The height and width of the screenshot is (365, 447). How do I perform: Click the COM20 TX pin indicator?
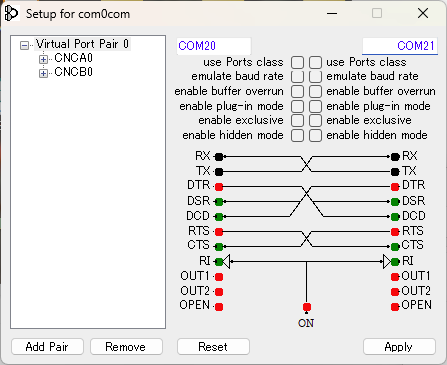pyautogui.click(x=219, y=172)
